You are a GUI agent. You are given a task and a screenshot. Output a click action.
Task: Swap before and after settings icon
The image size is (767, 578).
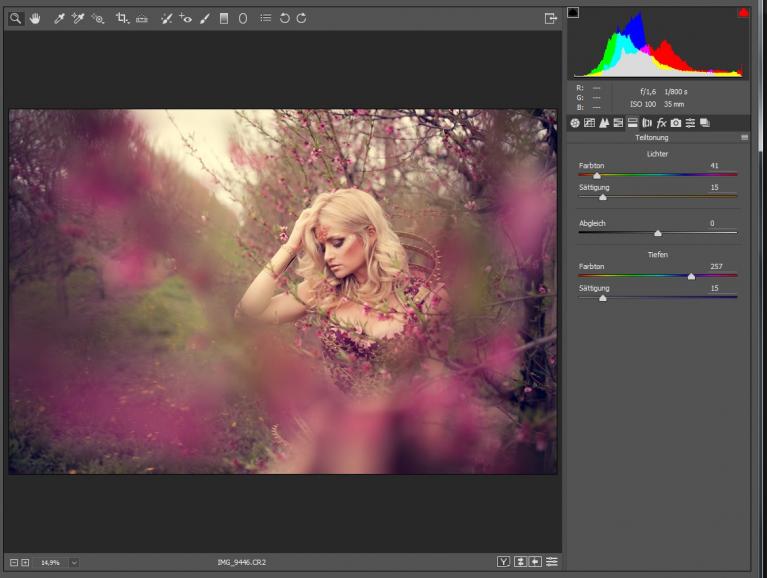coord(520,562)
